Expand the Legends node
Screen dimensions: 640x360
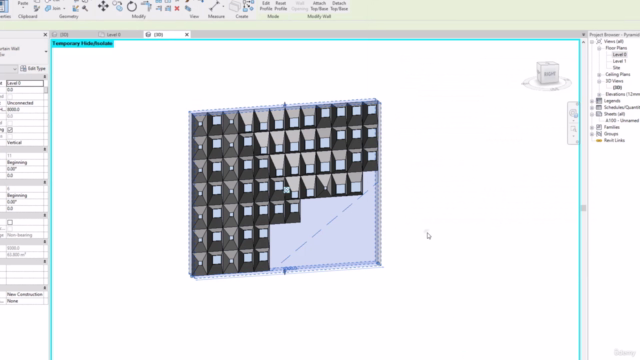592,101
